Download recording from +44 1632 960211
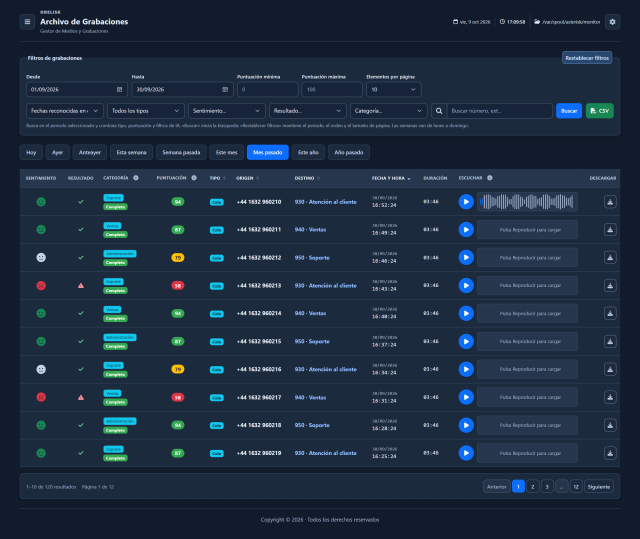The image size is (640, 539). coord(610,230)
